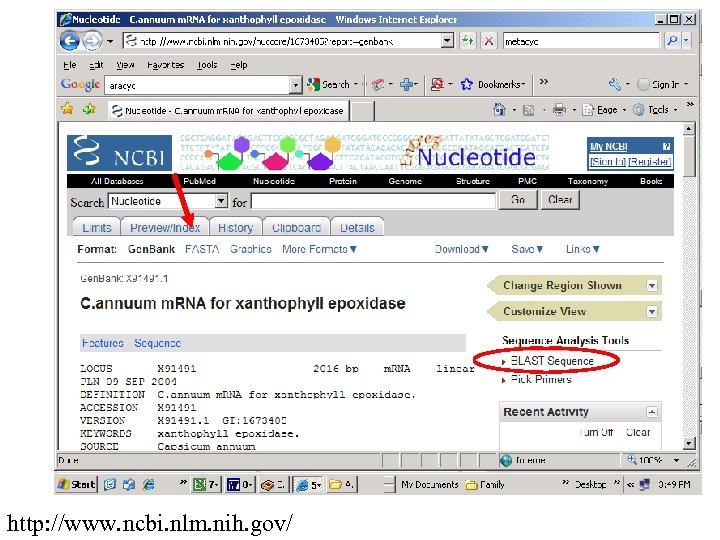This screenshot has width=720, height=540.
Task: Switch to the Clipboard tab
Action: click(296, 227)
